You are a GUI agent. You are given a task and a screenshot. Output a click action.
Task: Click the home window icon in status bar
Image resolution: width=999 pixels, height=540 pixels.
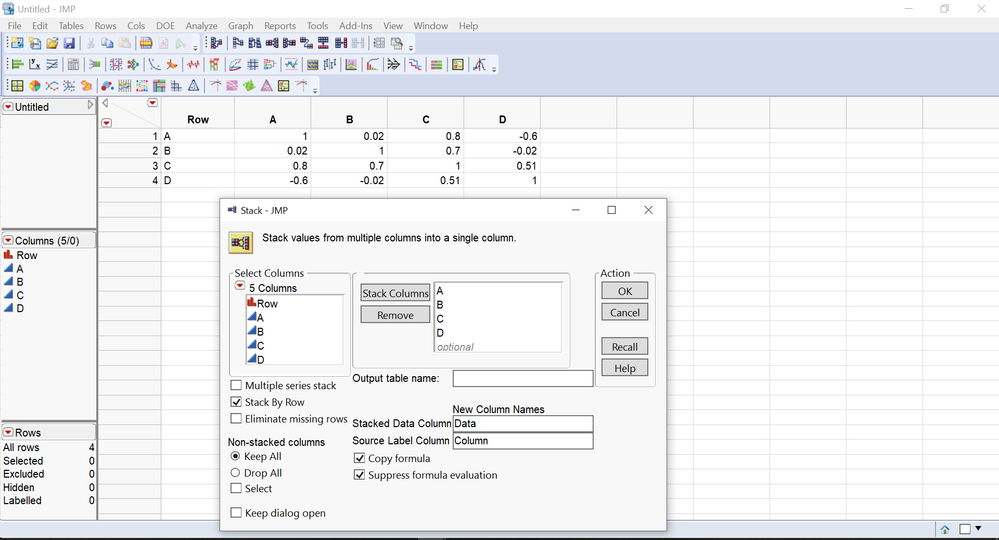[944, 529]
